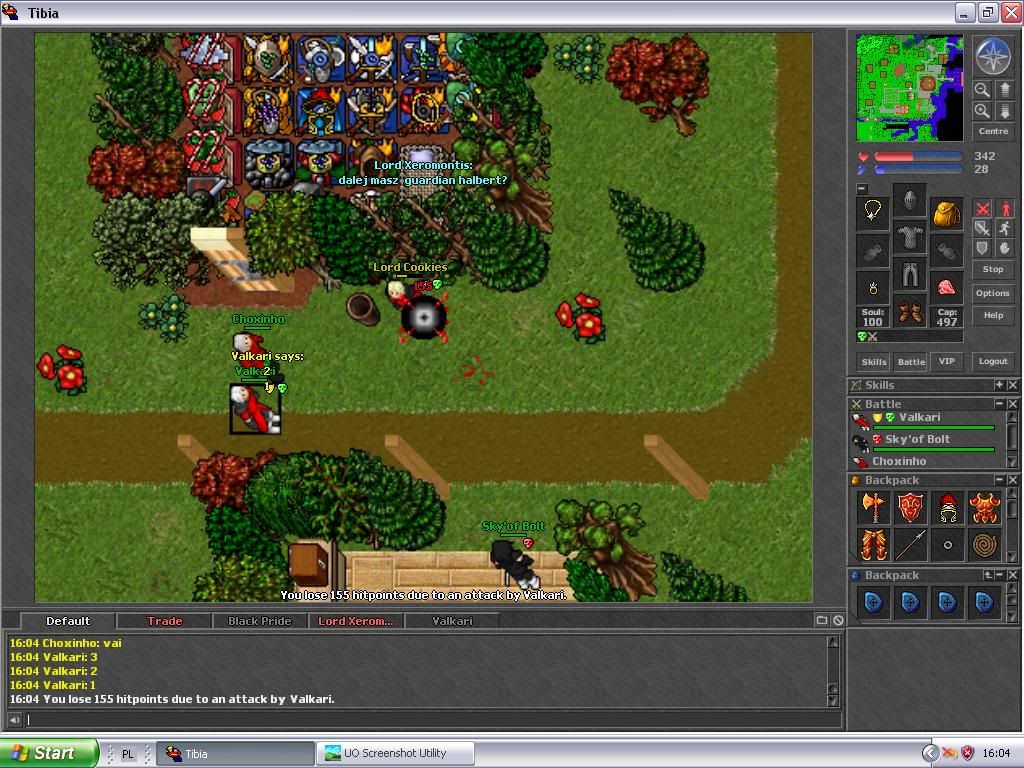Click the chain armor equipment slot
This screenshot has height=768, width=1024.
[x=910, y=237]
